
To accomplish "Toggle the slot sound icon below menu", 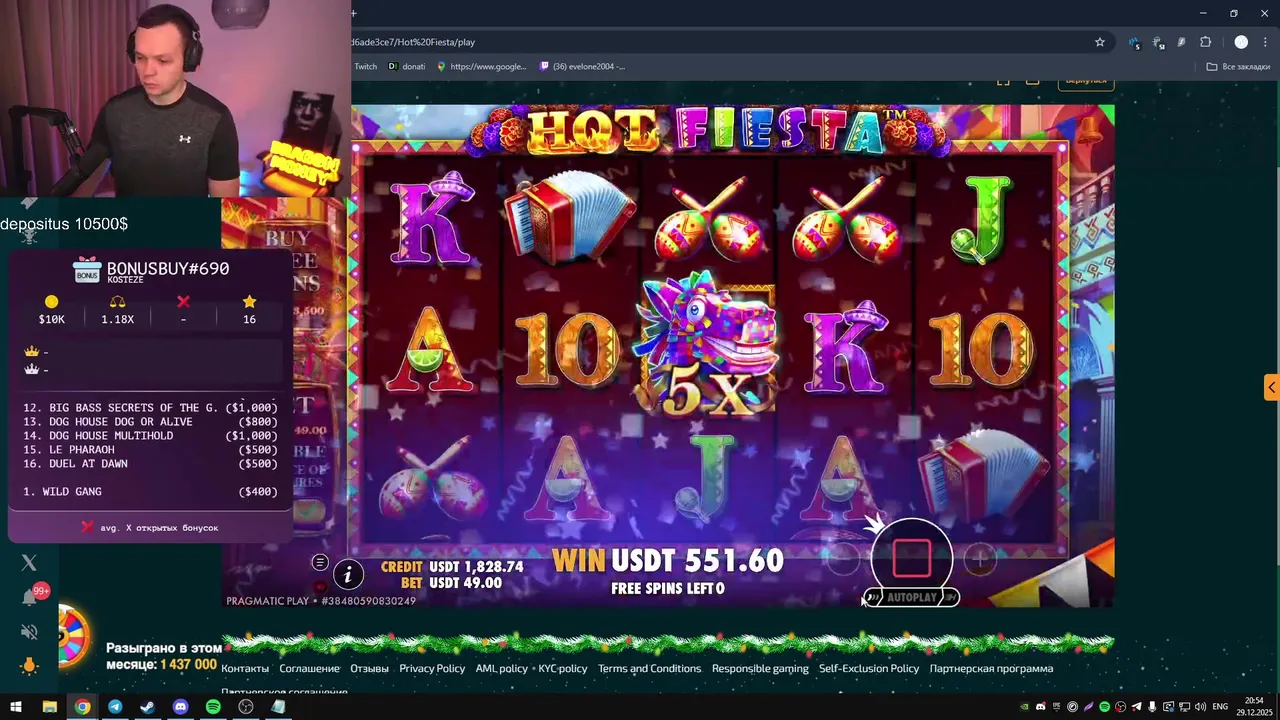I will point(320,587).
